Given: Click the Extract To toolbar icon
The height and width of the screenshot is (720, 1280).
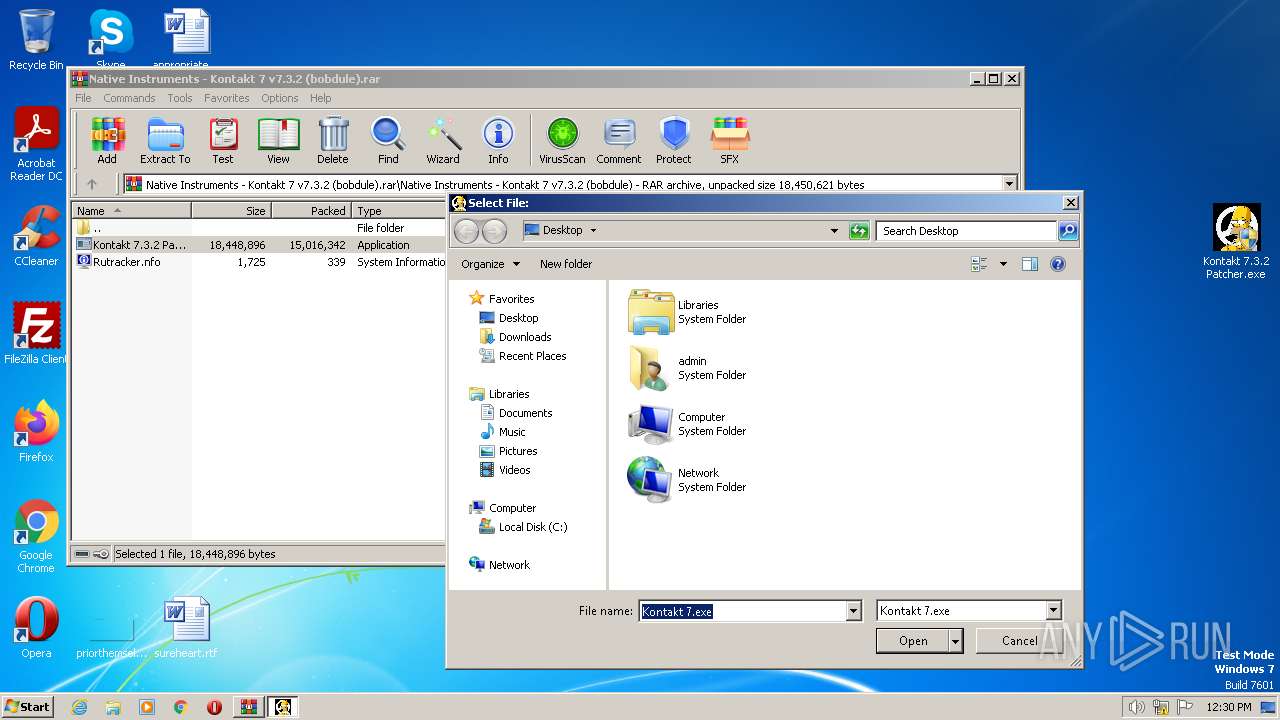Looking at the screenshot, I should point(165,140).
